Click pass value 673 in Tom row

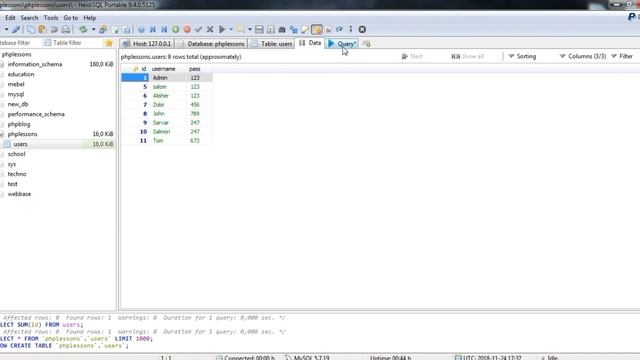pyautogui.click(x=195, y=140)
